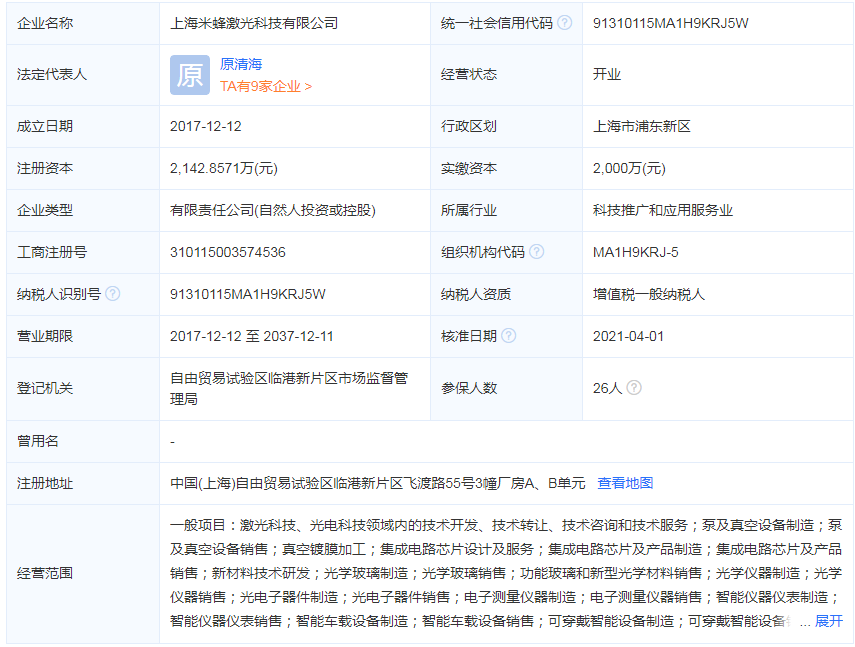Click organization code MA1H9KRJ-5

point(635,252)
